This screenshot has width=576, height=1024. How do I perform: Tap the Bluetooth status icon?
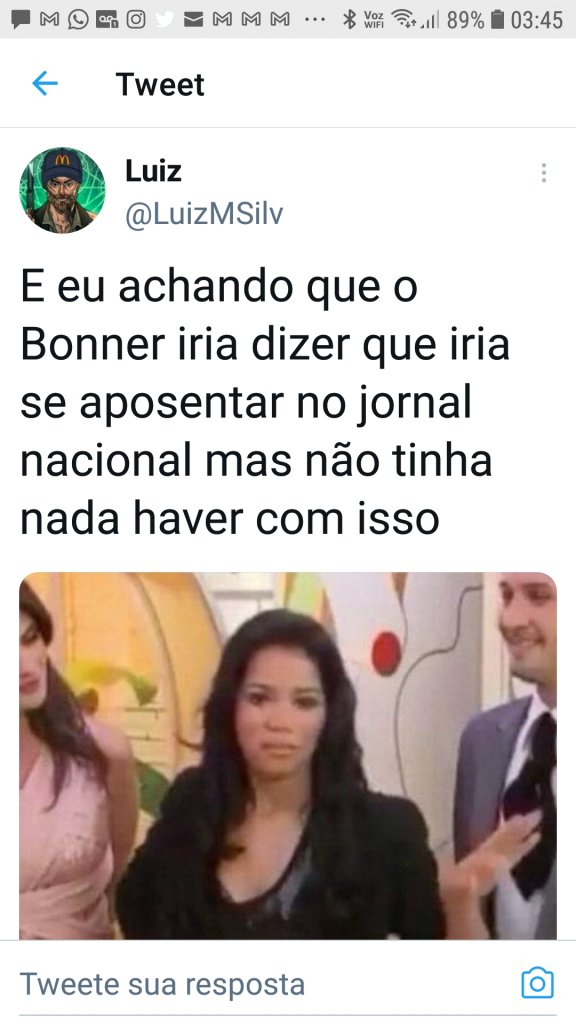coord(350,20)
